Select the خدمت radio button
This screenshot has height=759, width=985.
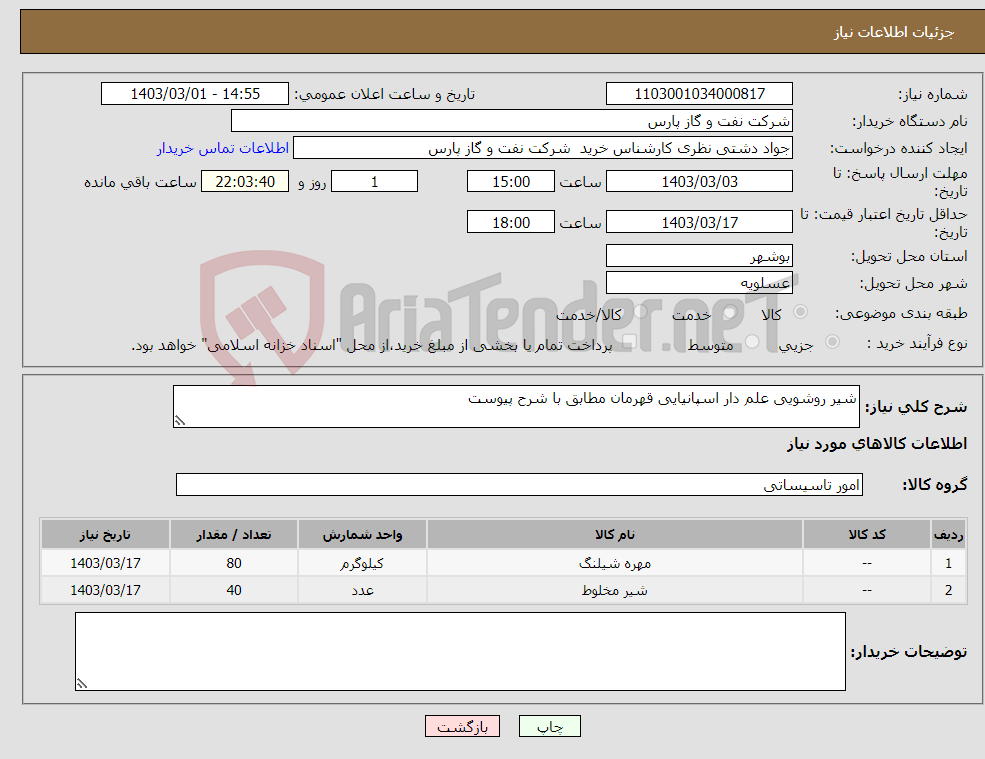(729, 312)
